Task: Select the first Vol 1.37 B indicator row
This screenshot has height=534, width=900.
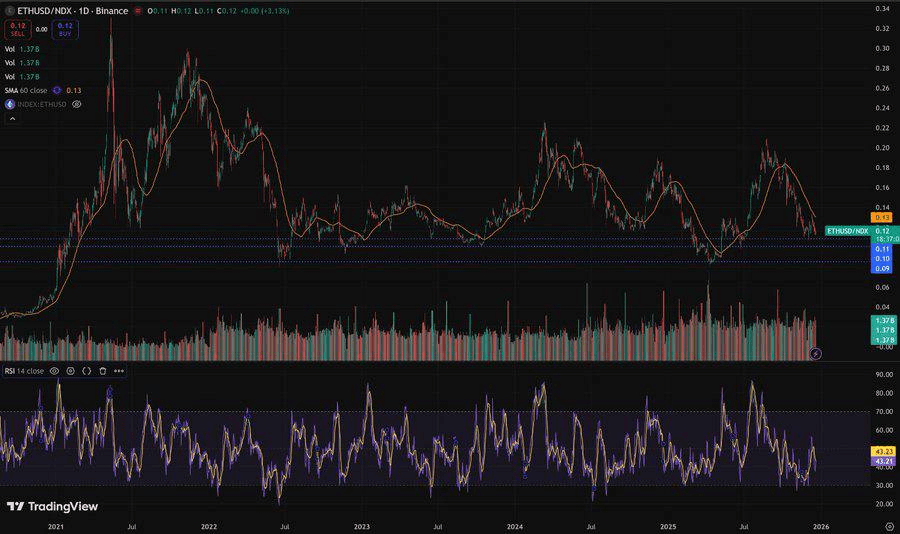Action: (x=22, y=49)
